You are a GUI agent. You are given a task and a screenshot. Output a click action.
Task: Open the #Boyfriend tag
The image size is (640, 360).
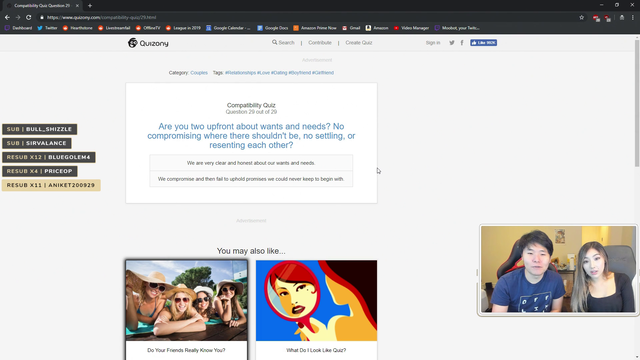pos(300,73)
